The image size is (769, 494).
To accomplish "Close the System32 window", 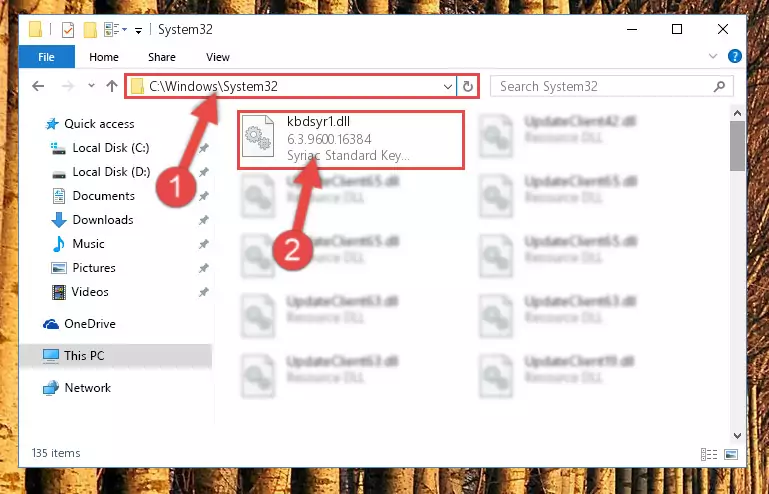I will point(722,29).
